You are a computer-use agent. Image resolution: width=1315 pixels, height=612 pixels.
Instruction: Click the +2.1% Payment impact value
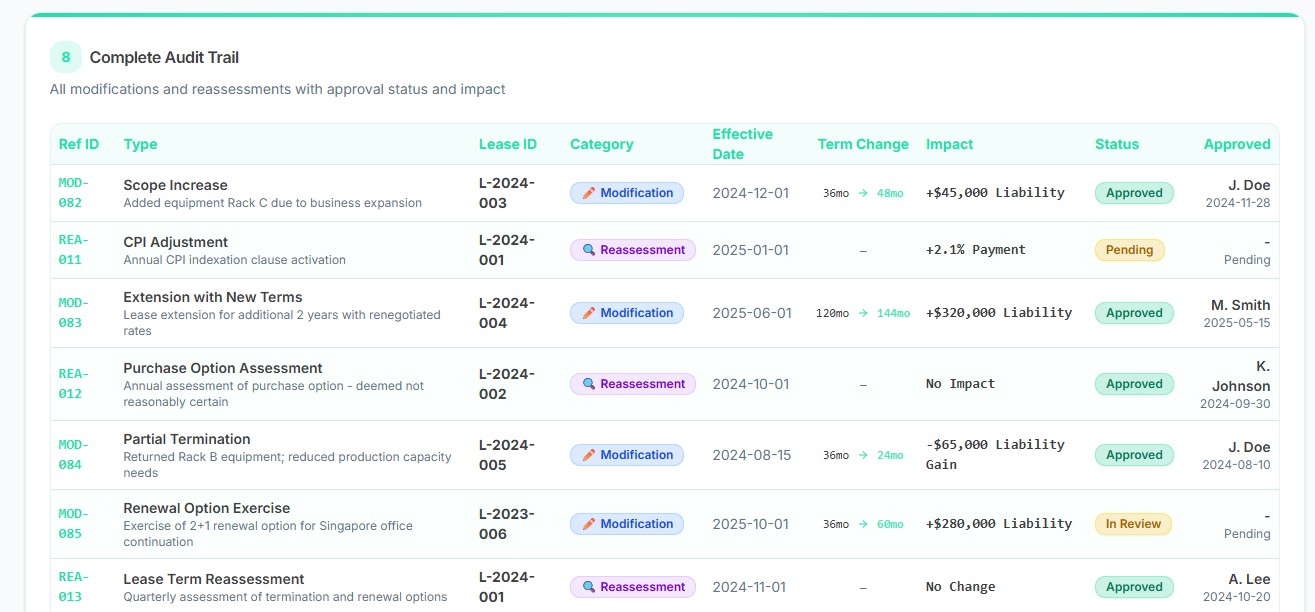click(976, 249)
